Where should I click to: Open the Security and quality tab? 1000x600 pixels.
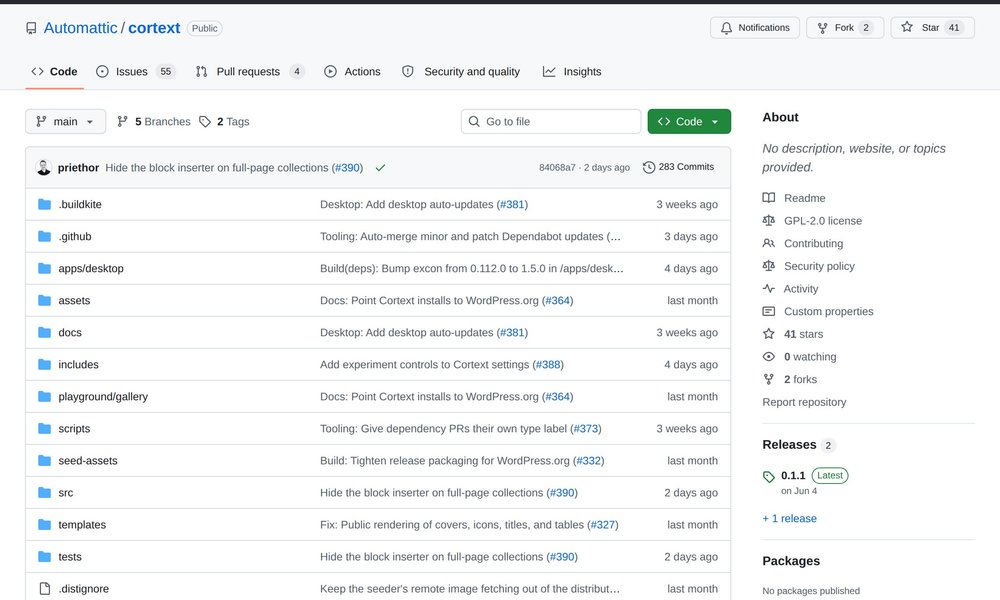point(460,71)
